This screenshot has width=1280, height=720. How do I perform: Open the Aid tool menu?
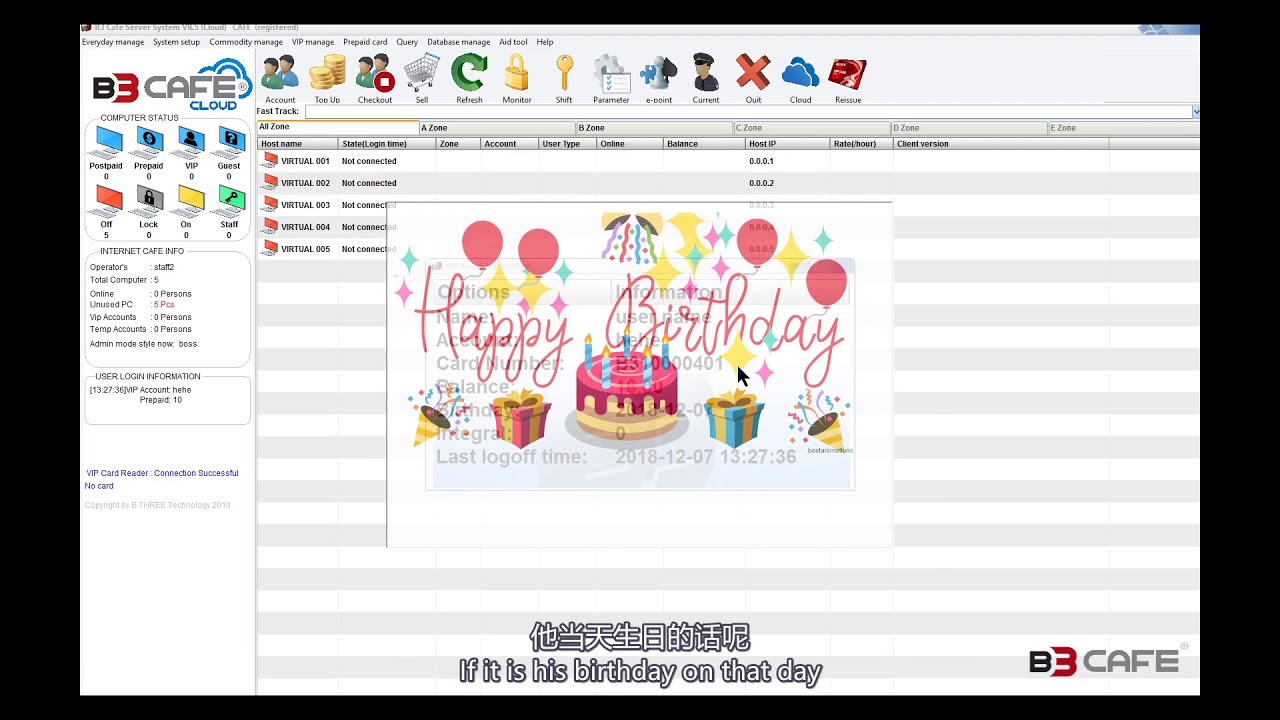(x=513, y=42)
